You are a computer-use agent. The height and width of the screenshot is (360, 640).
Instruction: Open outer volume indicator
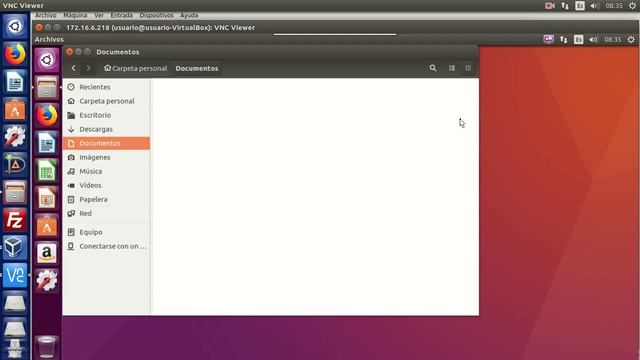coord(595,6)
